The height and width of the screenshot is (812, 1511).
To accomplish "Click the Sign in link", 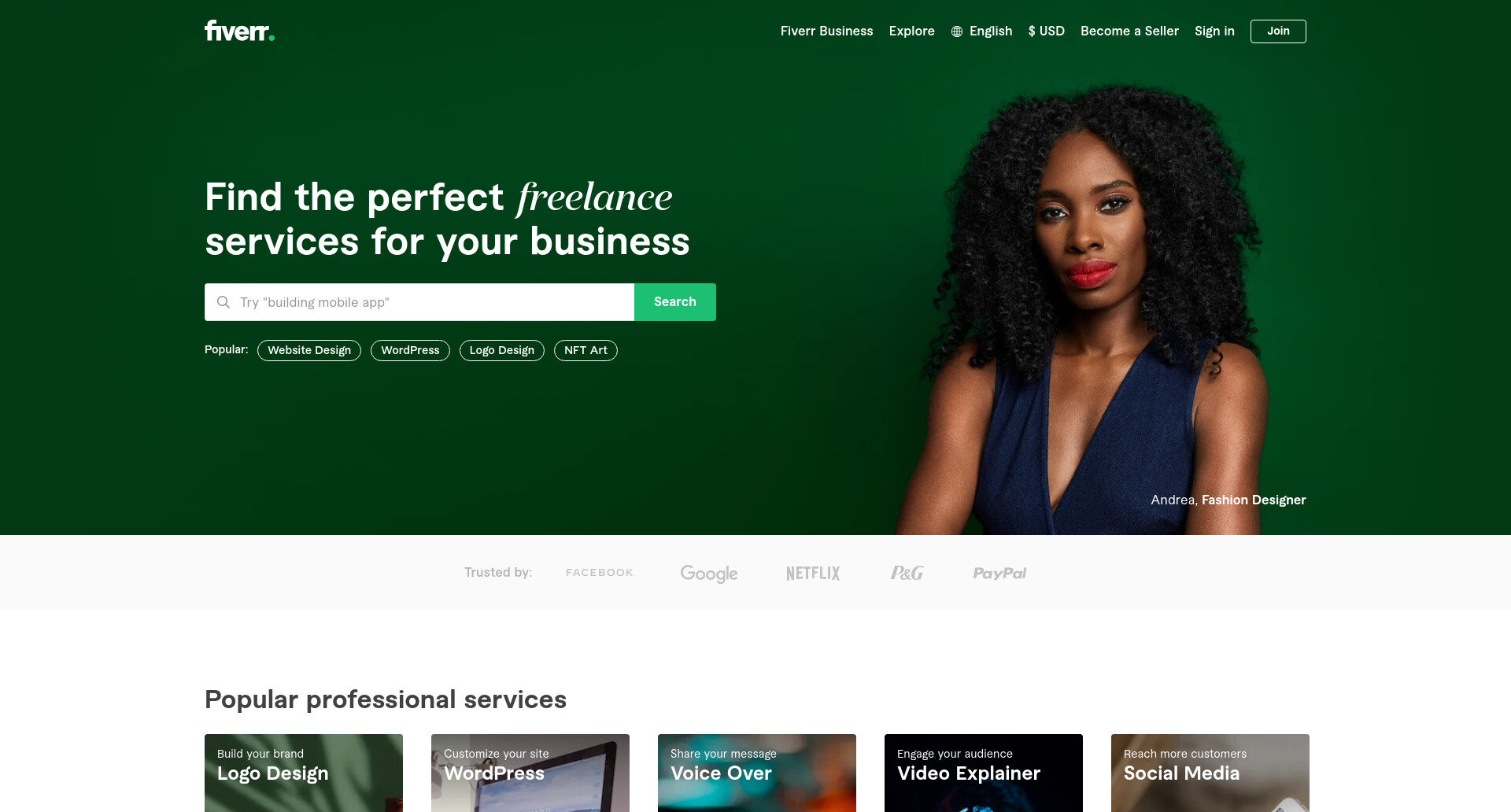I will point(1214,31).
